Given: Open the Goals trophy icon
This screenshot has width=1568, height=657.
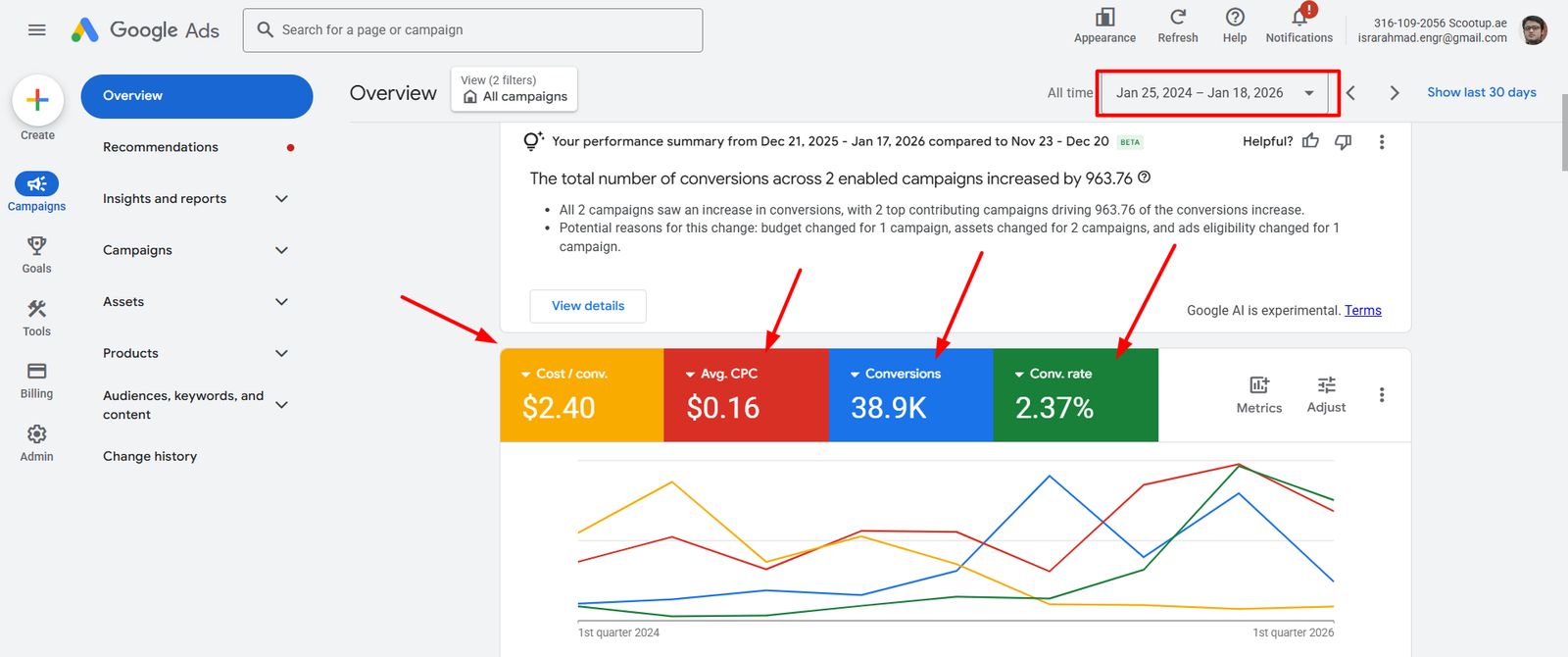Looking at the screenshot, I should [x=37, y=246].
